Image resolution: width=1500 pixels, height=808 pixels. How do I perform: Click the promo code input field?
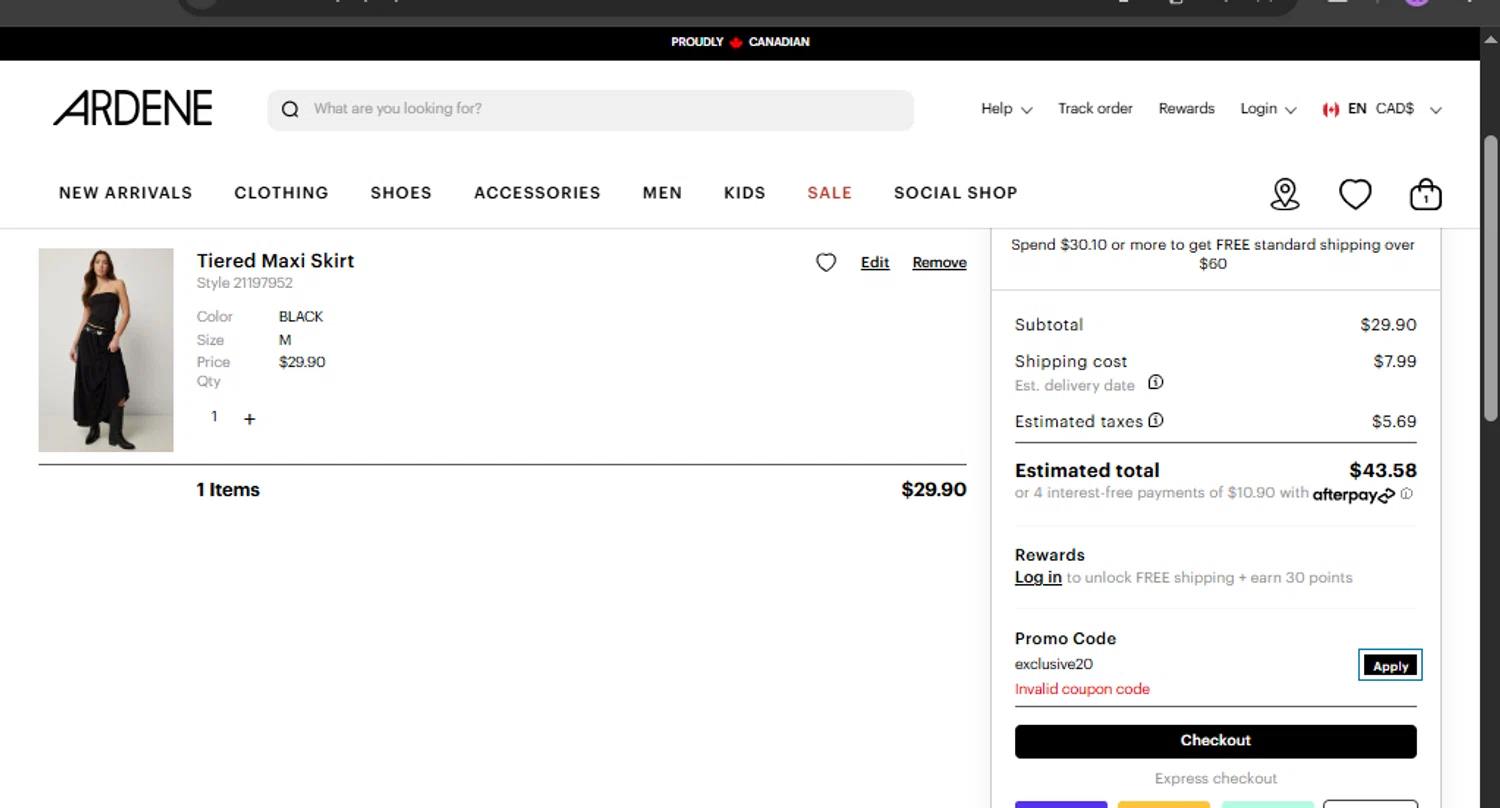[x=1183, y=664]
